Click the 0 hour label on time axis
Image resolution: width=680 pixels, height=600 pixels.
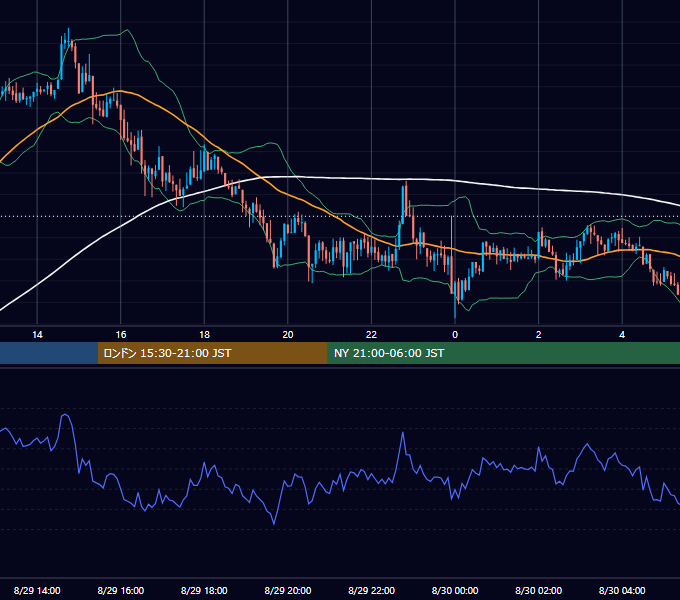point(455,335)
